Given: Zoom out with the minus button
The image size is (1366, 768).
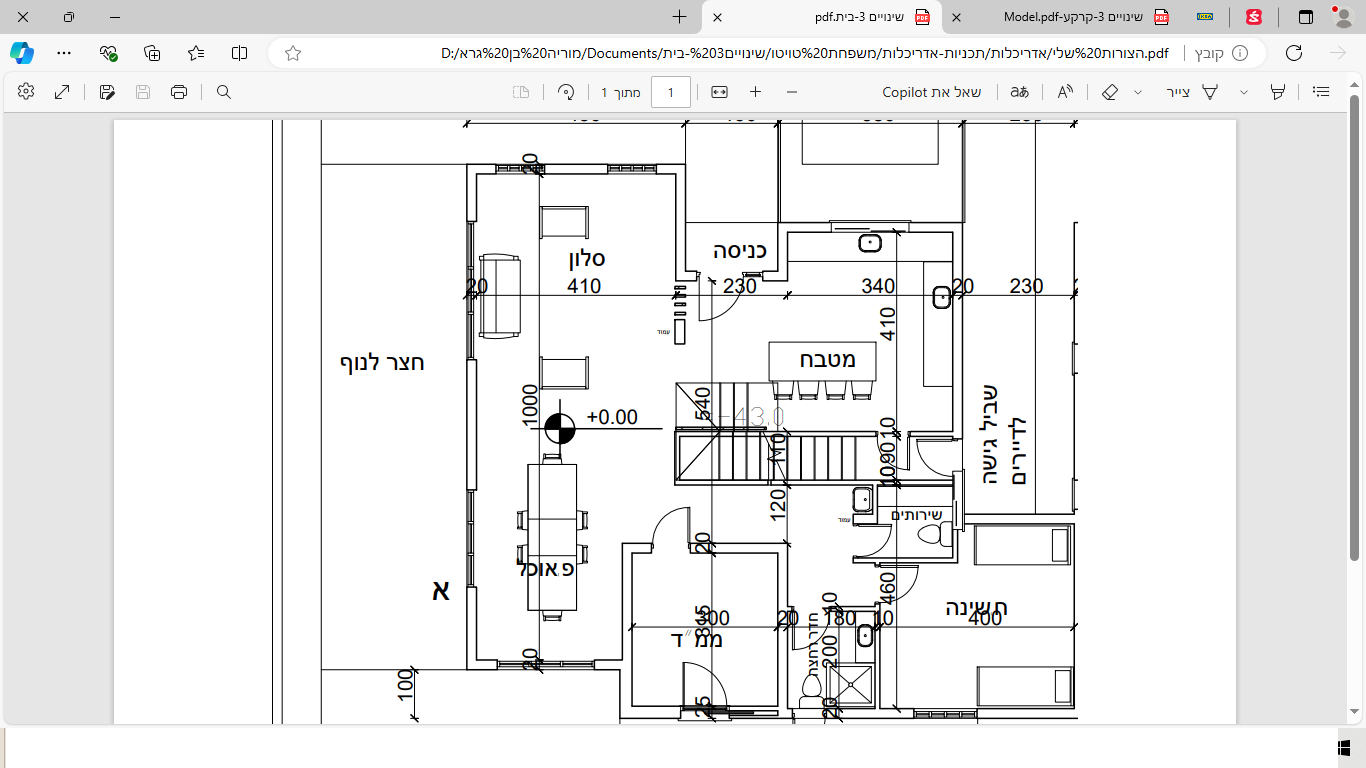Looking at the screenshot, I should click(x=792, y=92).
